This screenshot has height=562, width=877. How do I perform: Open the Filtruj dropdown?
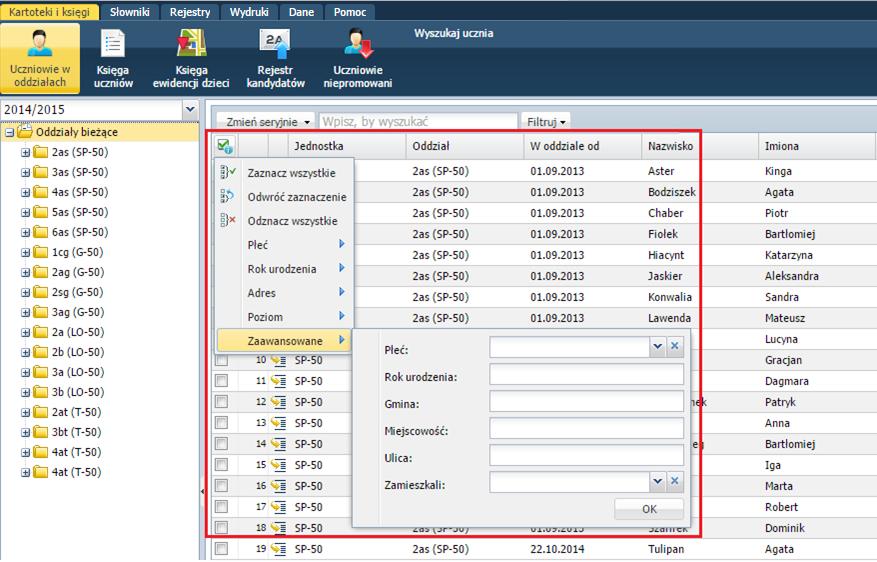tap(546, 121)
